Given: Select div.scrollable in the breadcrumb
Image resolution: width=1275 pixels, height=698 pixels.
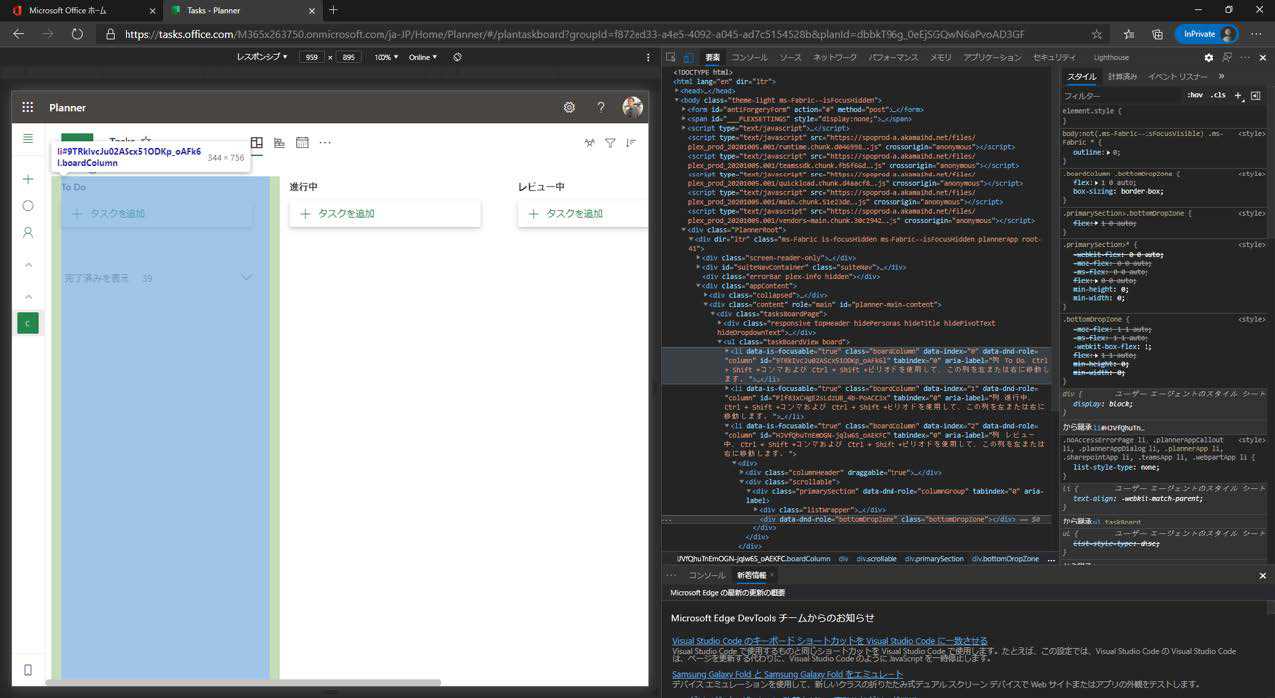Looking at the screenshot, I should [876, 559].
